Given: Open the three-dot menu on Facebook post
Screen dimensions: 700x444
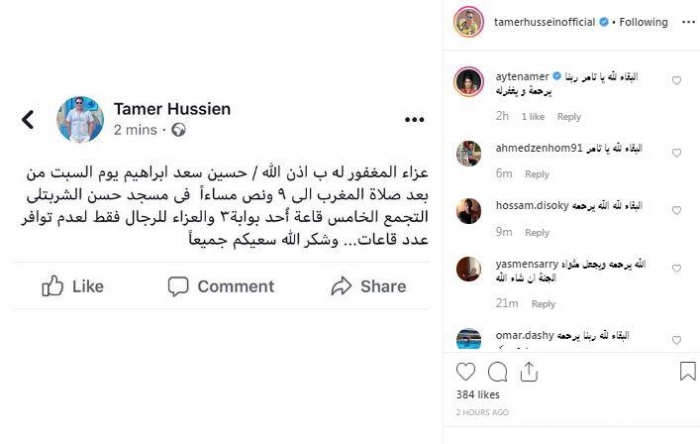Looking at the screenshot, I should (x=414, y=119).
